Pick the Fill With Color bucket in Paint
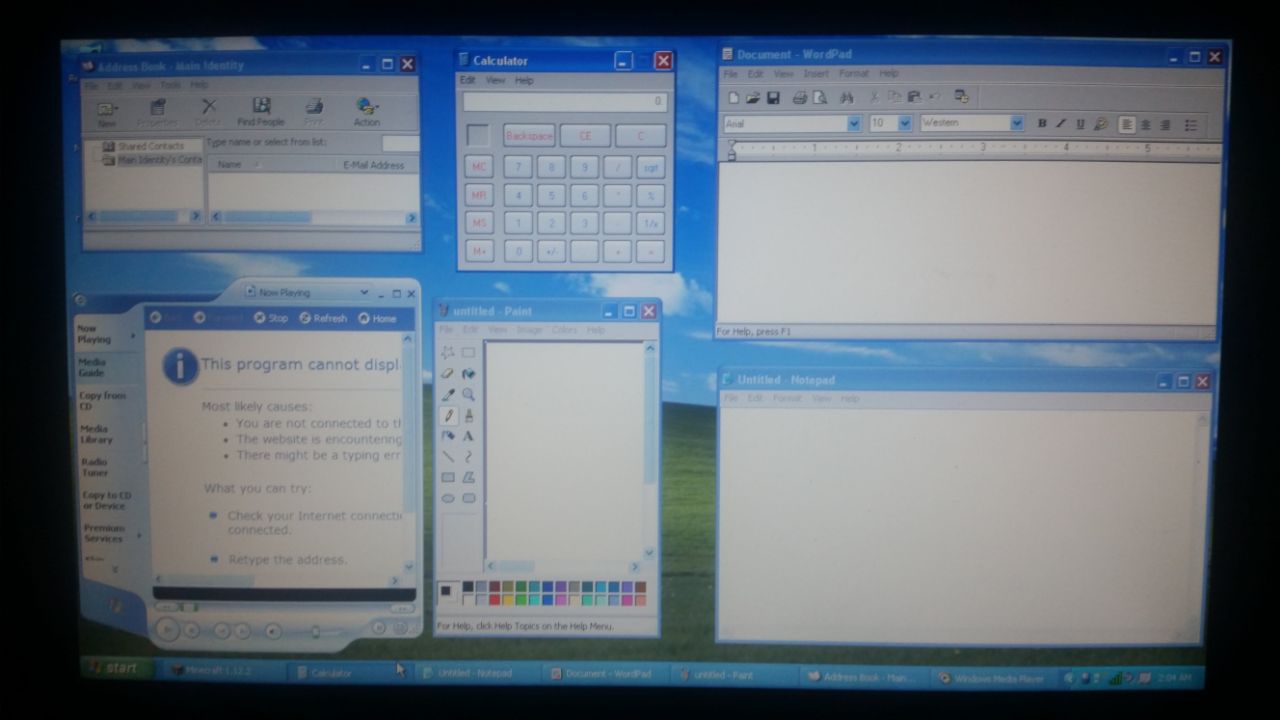 [x=468, y=373]
